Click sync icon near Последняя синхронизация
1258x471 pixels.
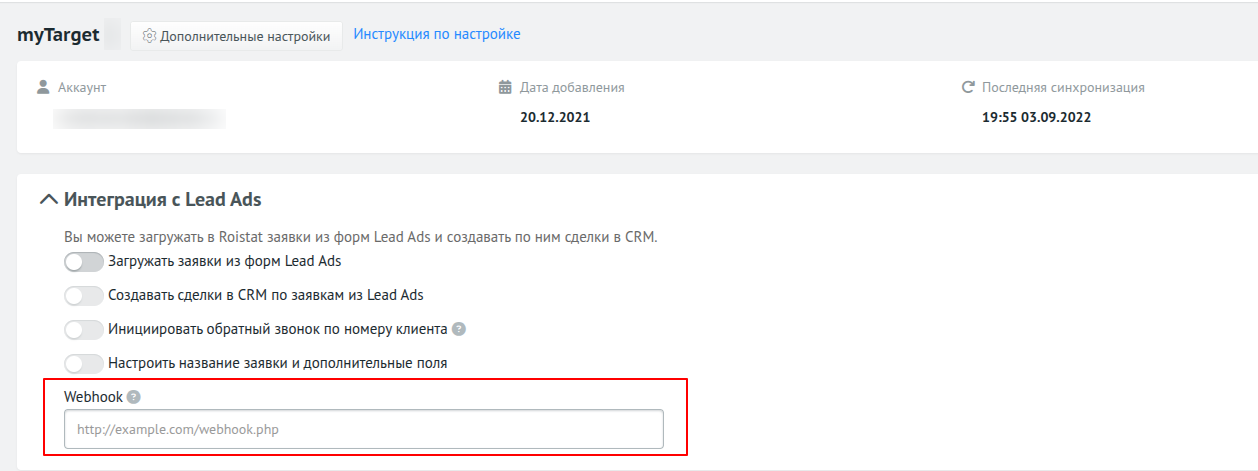tap(968, 87)
